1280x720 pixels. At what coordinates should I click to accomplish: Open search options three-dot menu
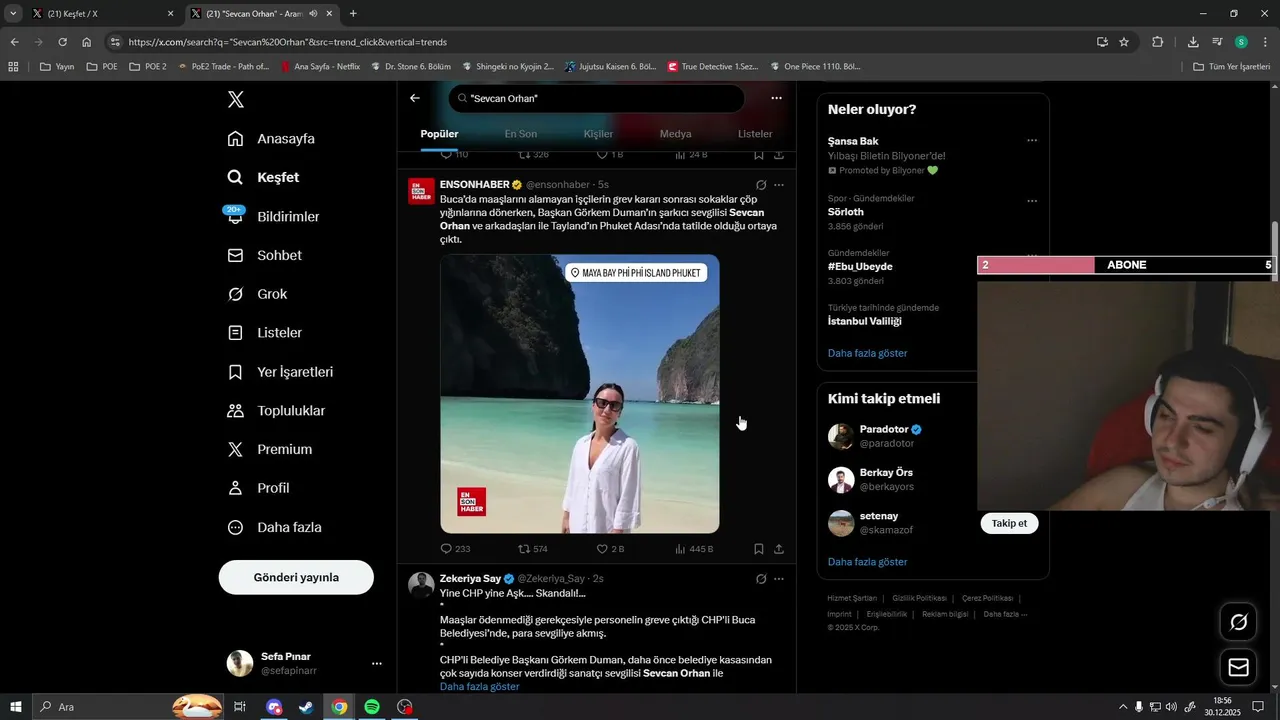click(776, 98)
